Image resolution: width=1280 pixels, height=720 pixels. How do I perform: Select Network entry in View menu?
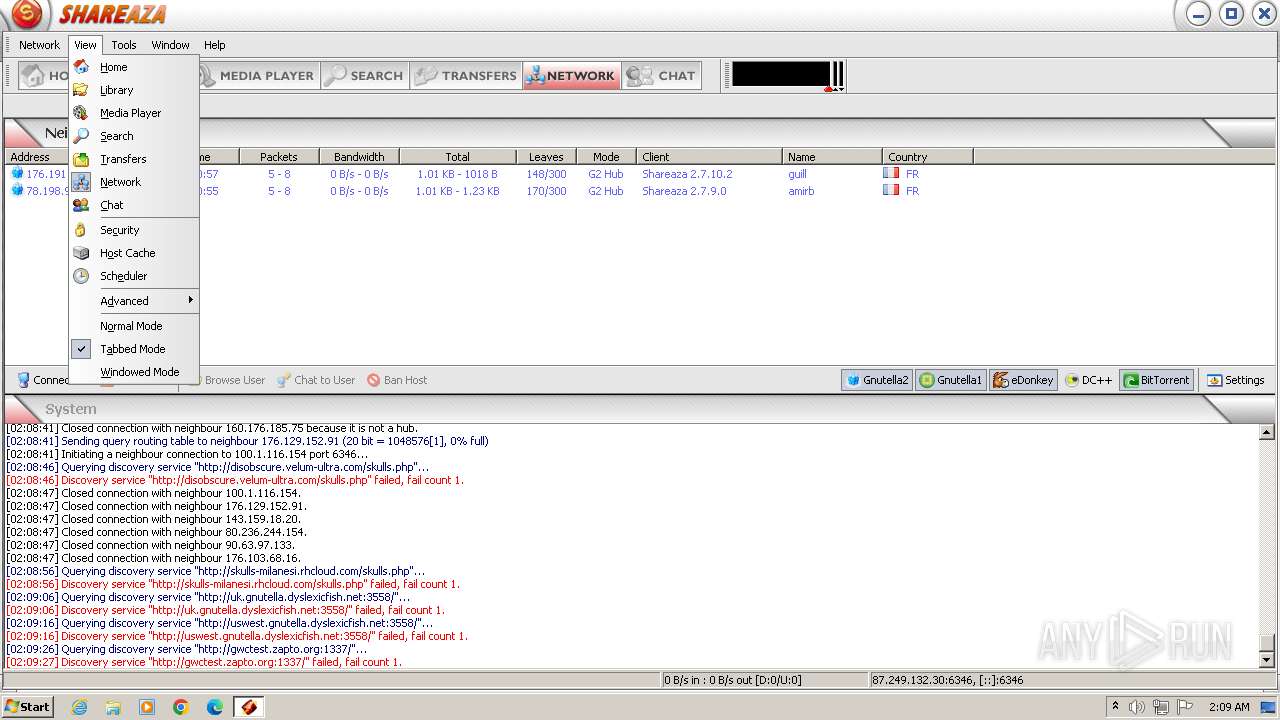pos(134,182)
